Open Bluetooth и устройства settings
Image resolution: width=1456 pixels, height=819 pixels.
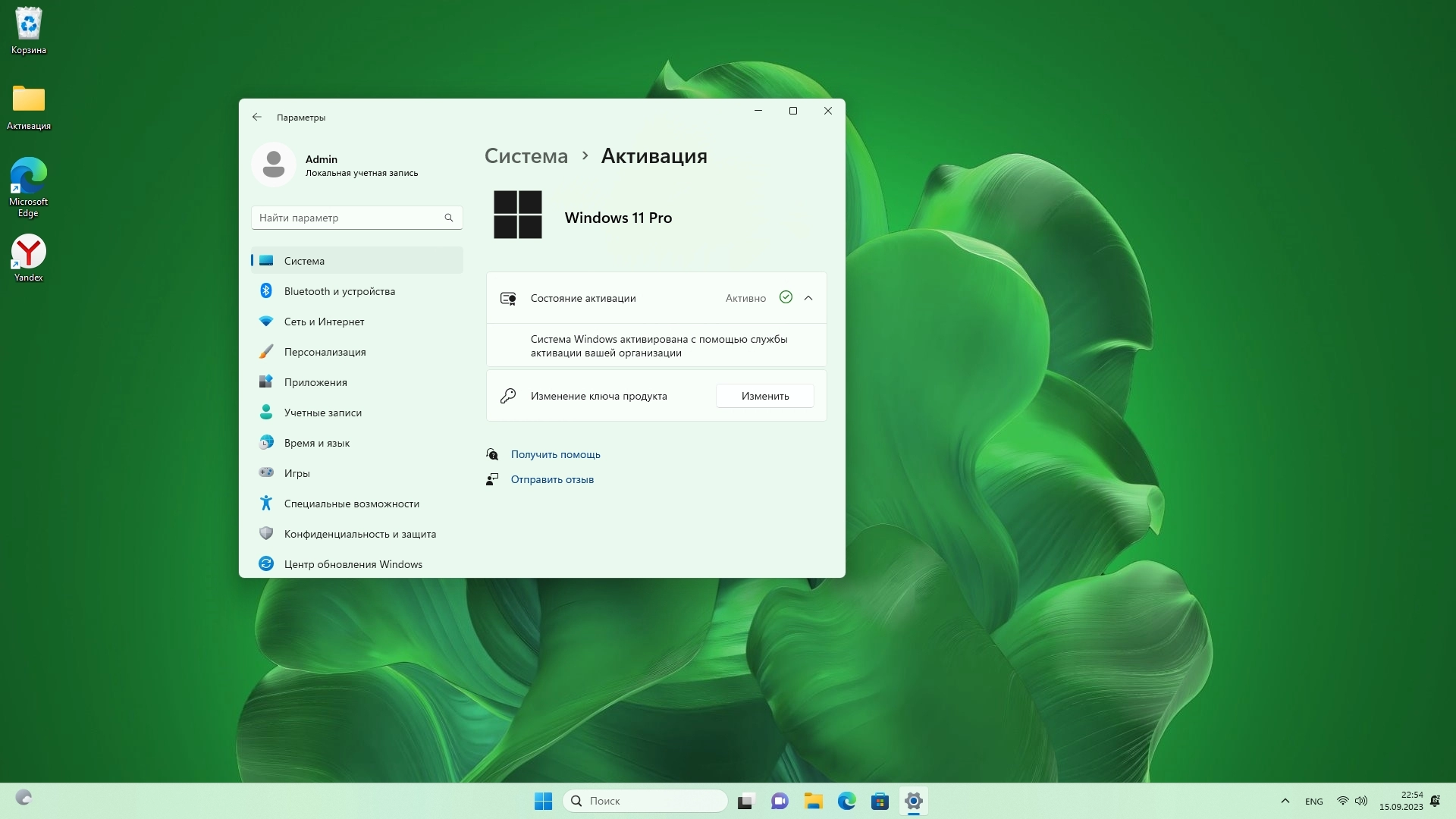(x=339, y=291)
